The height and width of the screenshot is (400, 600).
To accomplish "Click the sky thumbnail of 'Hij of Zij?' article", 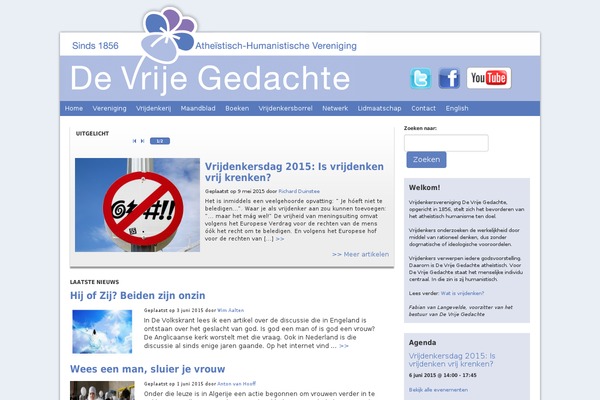I will pyautogui.click(x=102, y=331).
